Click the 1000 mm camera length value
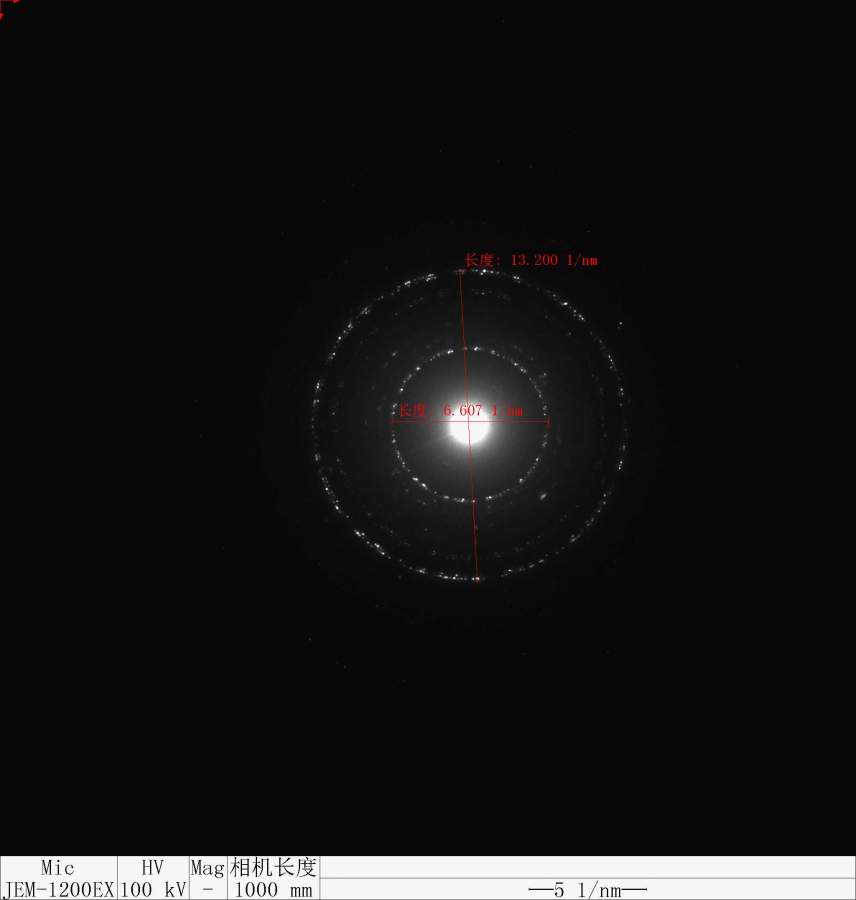Viewport: 856px width, 900px height. (273, 890)
